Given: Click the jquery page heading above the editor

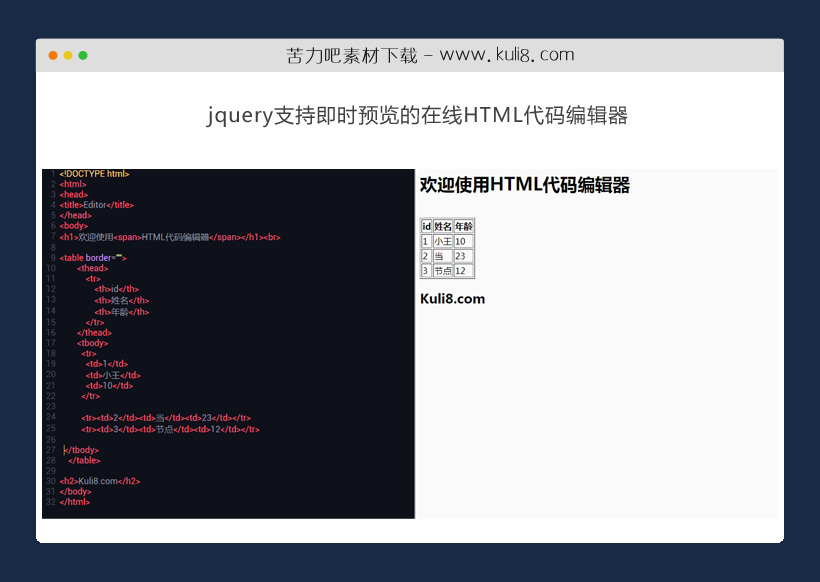Looking at the screenshot, I should [418, 116].
